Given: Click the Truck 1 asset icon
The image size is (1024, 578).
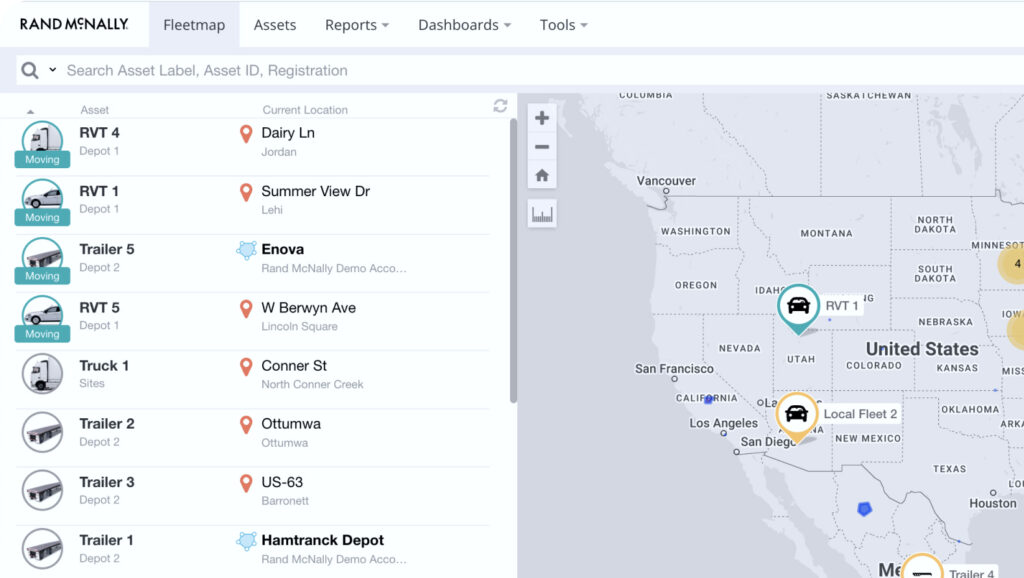Looking at the screenshot, I should coord(42,373).
